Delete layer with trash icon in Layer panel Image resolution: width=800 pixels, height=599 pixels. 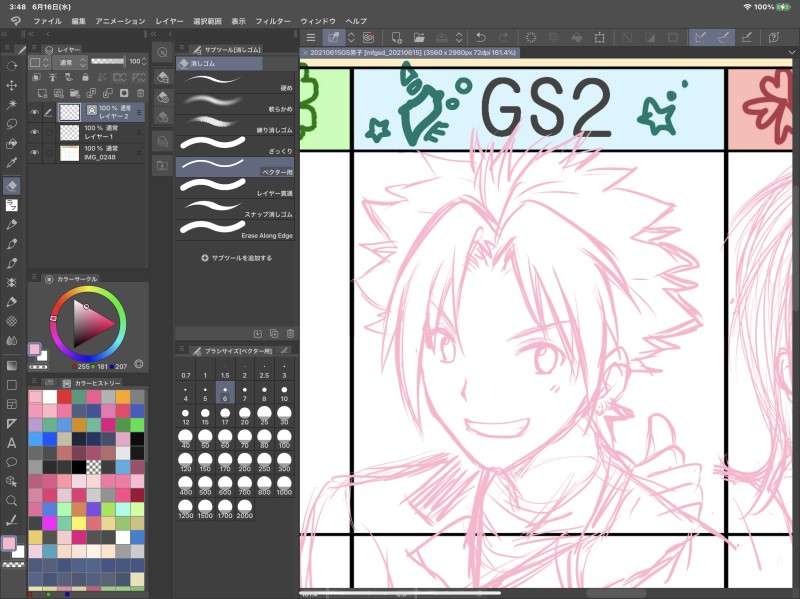point(140,93)
